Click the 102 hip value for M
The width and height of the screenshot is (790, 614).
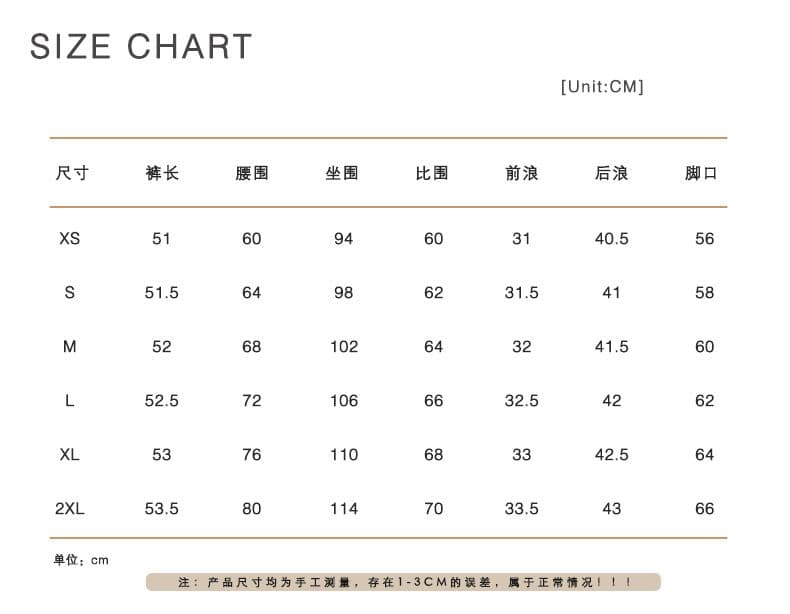coord(344,347)
